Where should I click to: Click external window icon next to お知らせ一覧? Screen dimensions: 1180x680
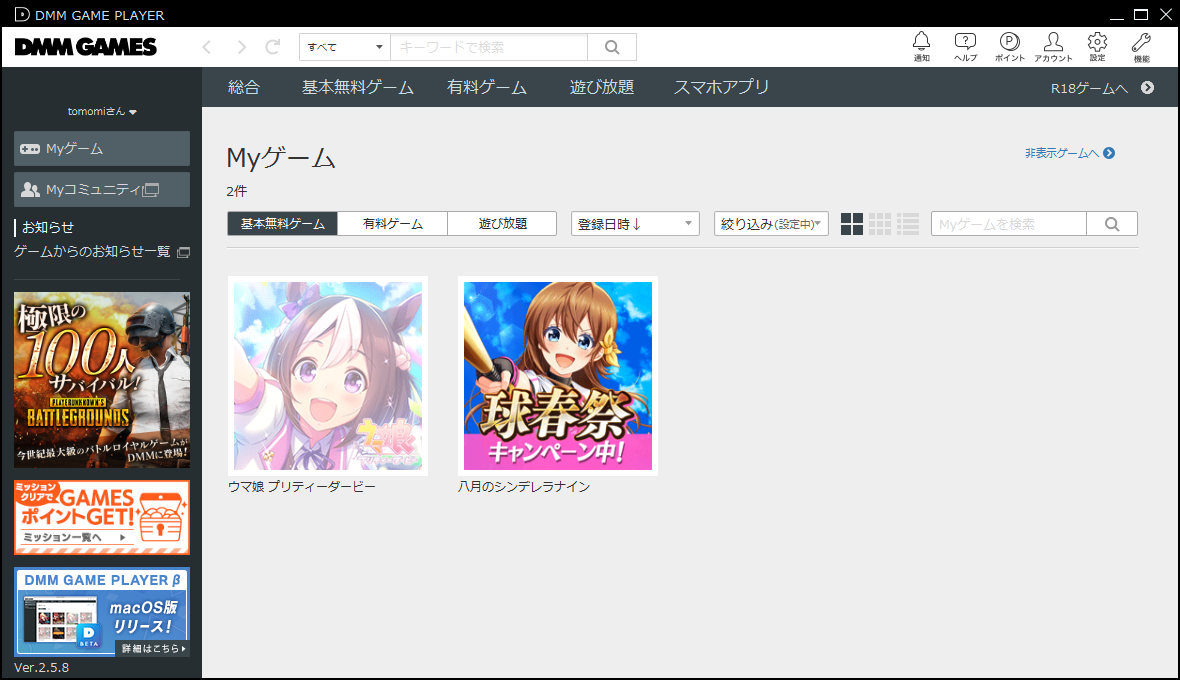[183, 252]
